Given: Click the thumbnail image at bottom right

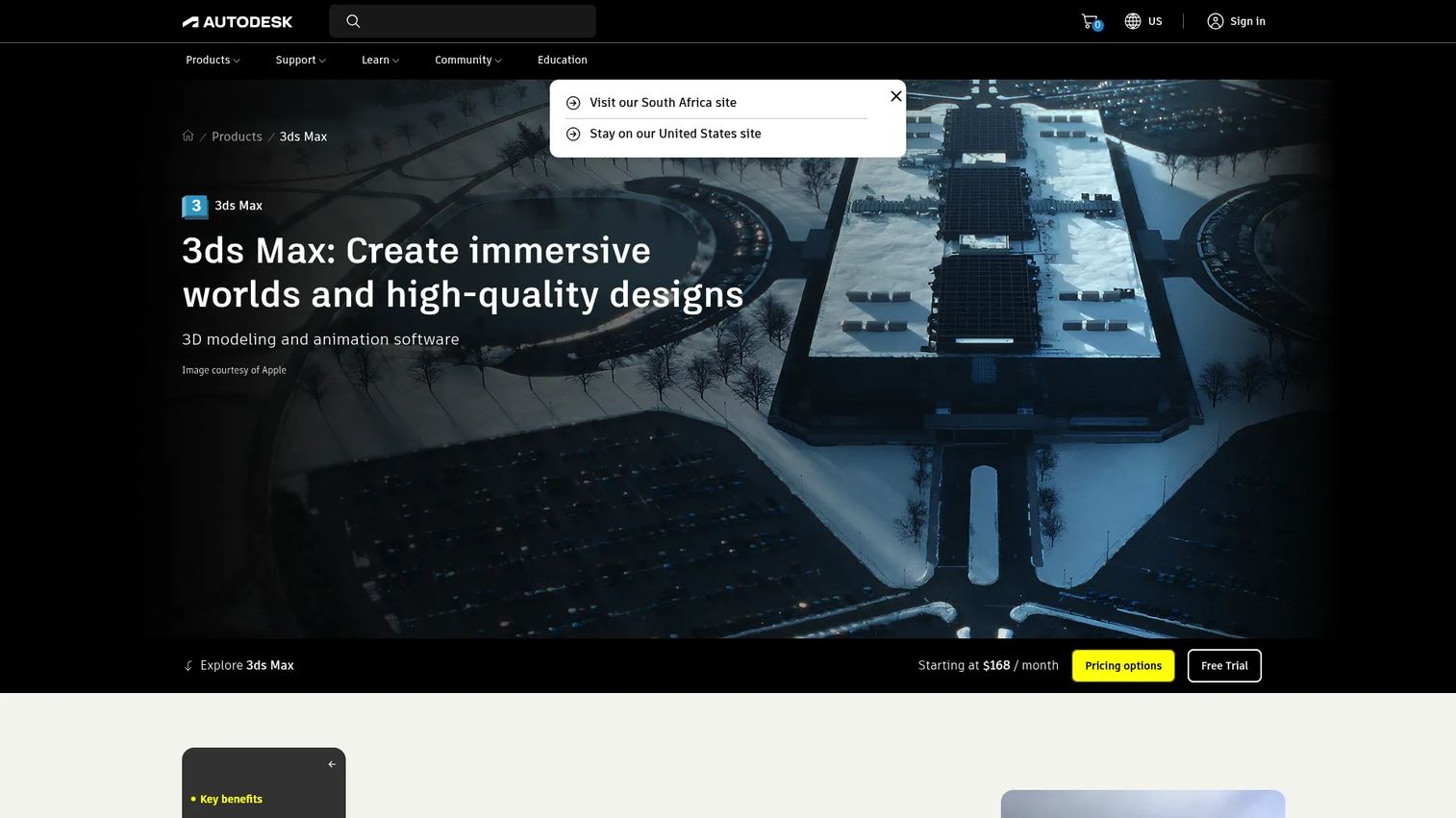Looking at the screenshot, I should point(1142,804).
